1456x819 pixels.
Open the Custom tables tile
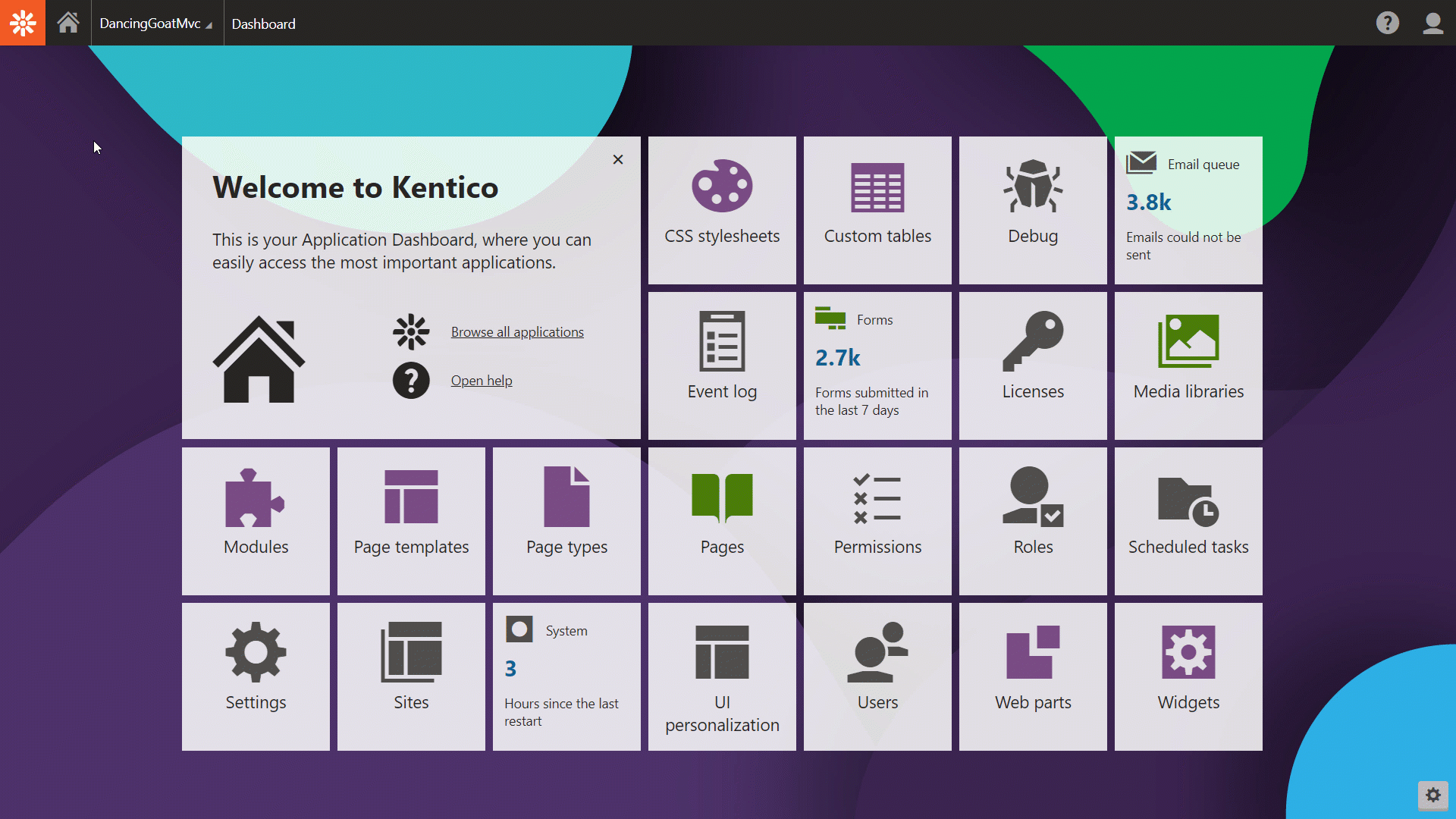[877, 210]
